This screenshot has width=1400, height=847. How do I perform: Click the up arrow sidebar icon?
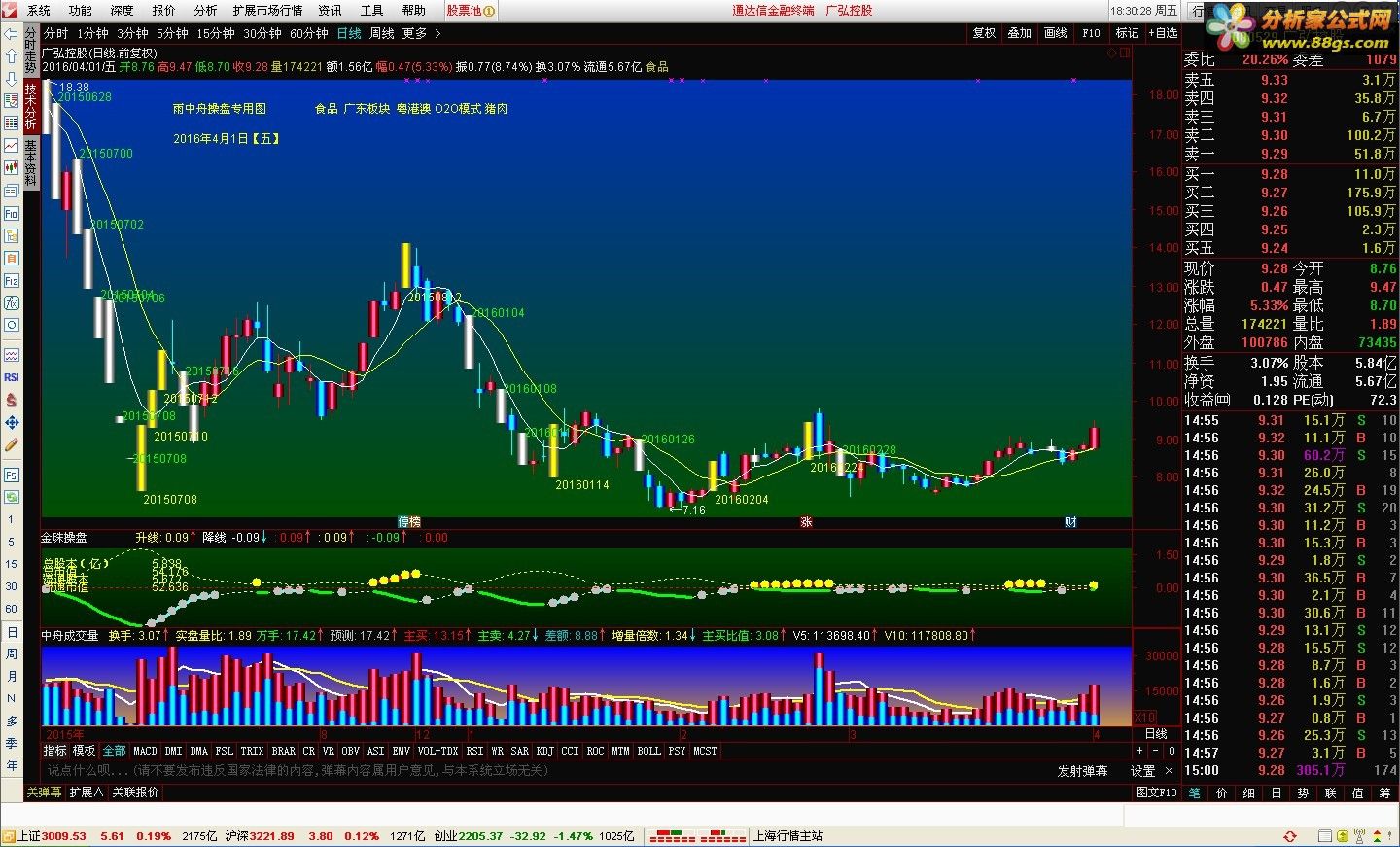[x=12, y=58]
